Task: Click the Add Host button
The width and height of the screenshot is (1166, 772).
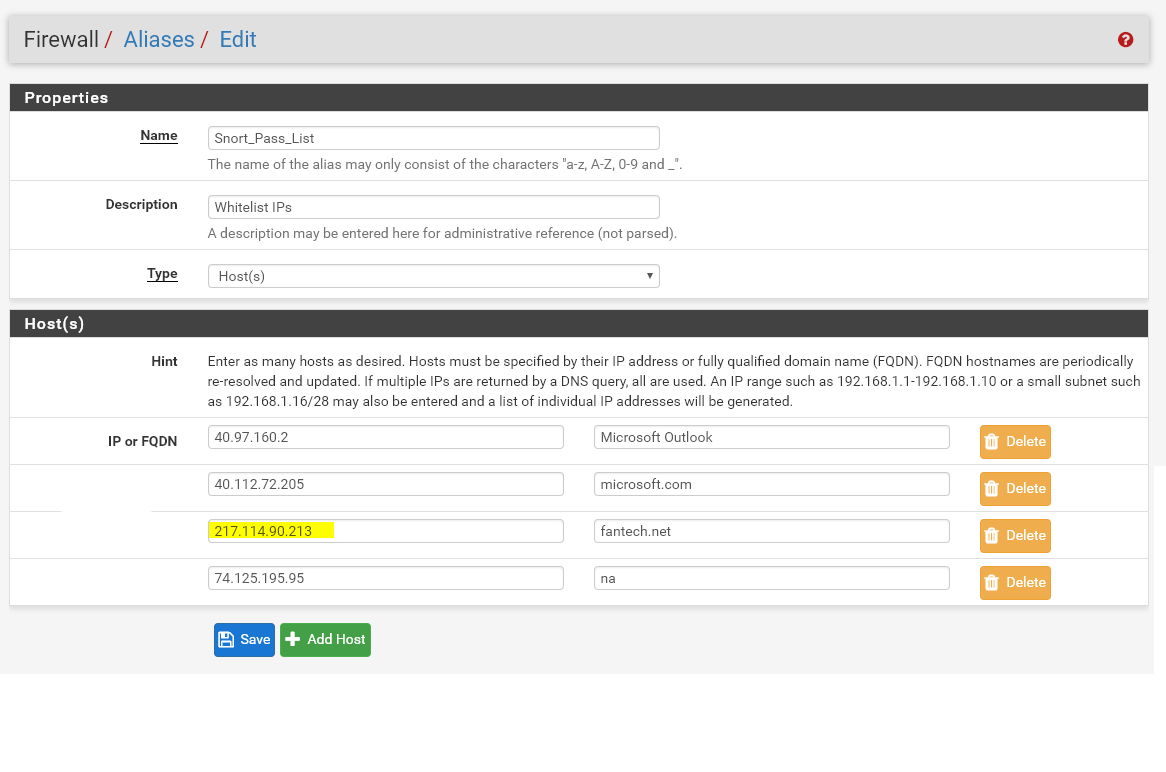Action: pos(325,640)
